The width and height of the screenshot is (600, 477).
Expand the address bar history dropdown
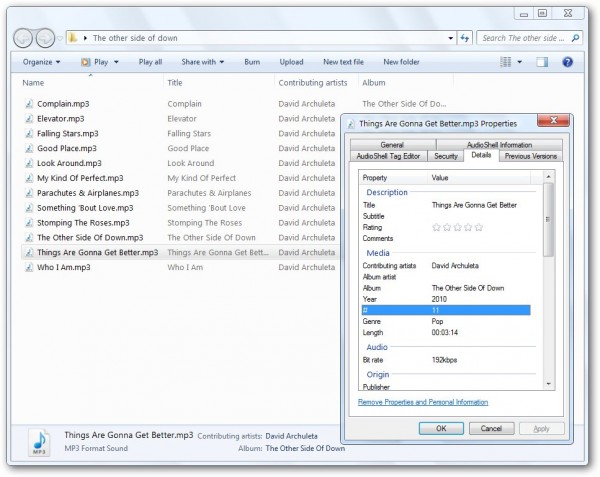point(450,38)
